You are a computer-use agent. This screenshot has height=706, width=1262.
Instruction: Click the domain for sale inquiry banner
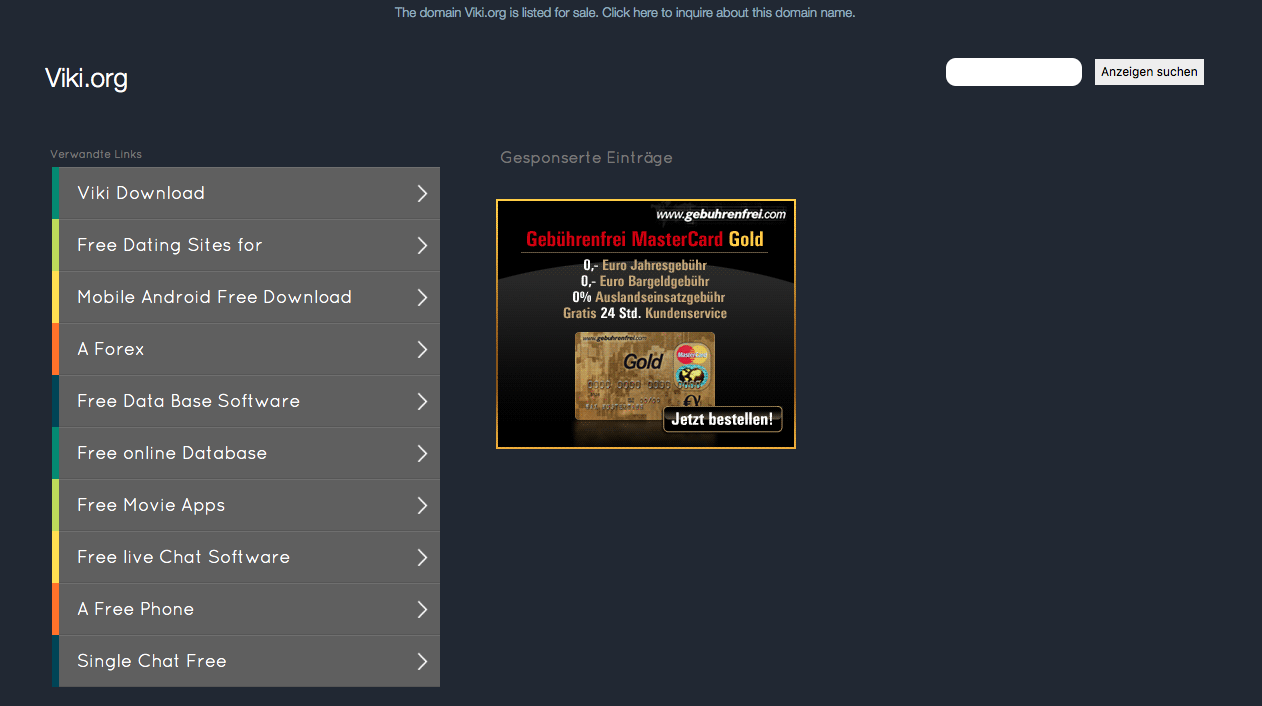point(625,13)
